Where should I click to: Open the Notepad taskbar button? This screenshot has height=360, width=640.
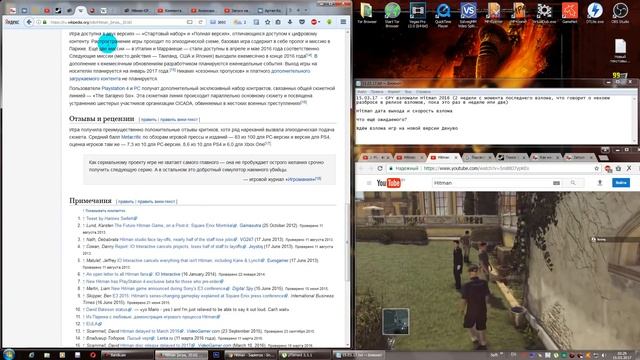(x=359, y=355)
